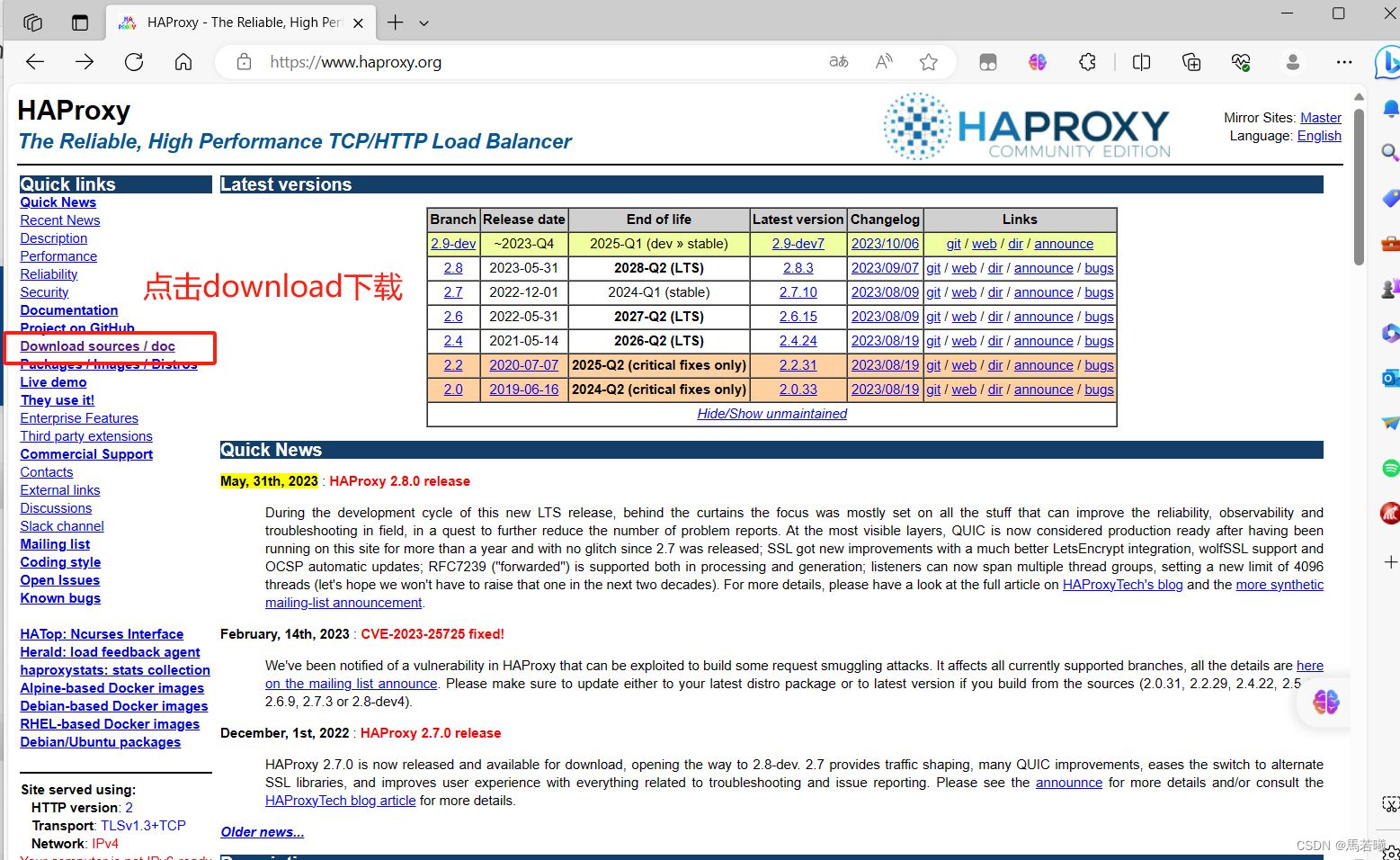Select the HAProxy browser tab

point(240,22)
